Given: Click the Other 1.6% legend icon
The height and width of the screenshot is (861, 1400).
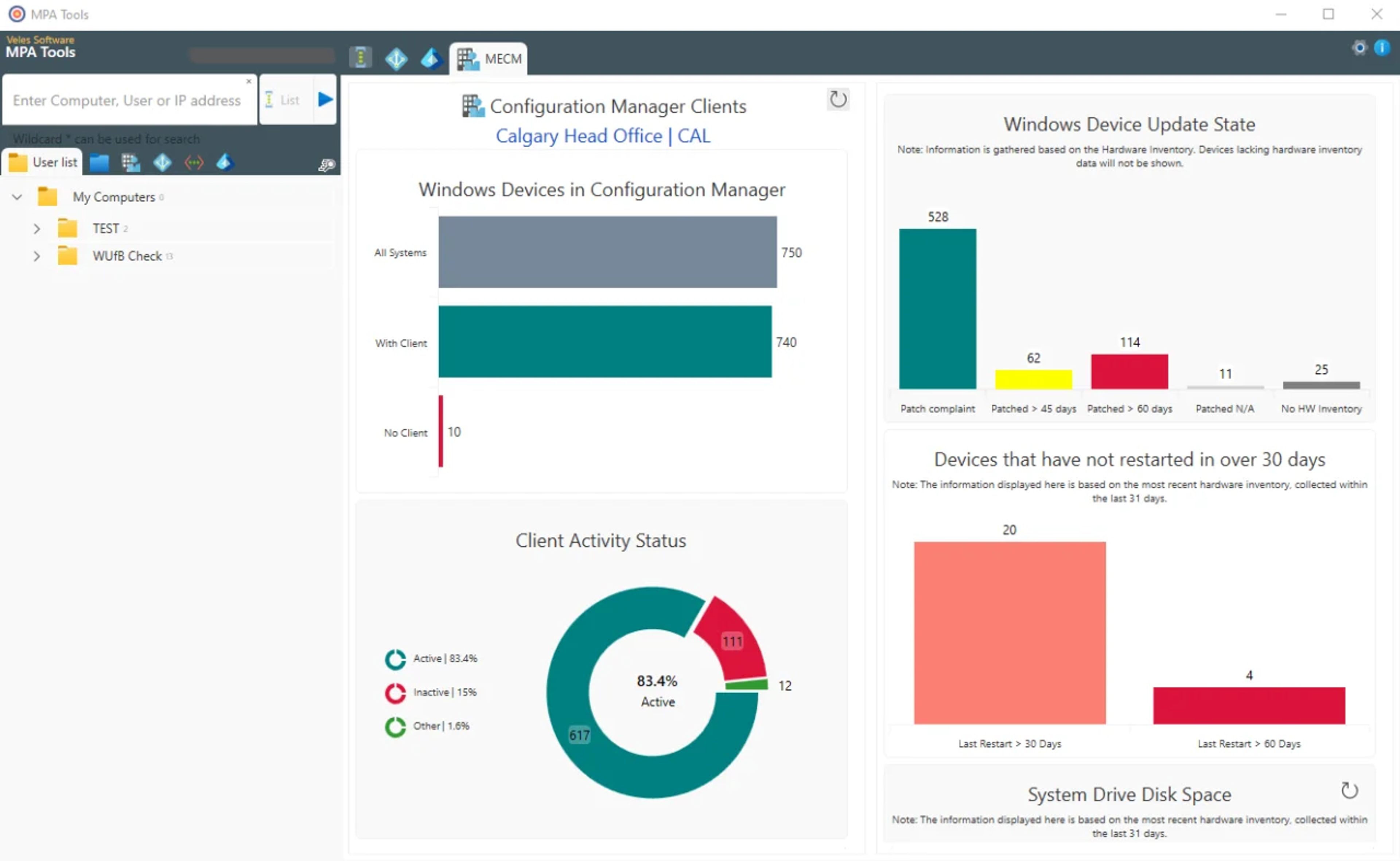Looking at the screenshot, I should (395, 726).
